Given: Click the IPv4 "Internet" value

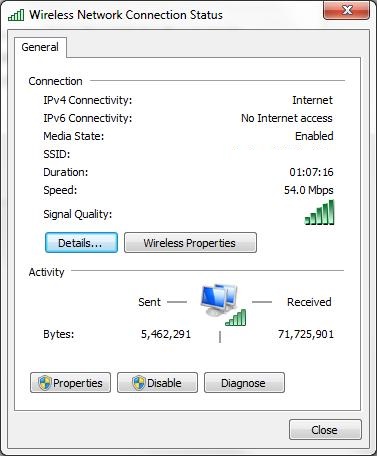Looking at the screenshot, I should pos(312,100).
